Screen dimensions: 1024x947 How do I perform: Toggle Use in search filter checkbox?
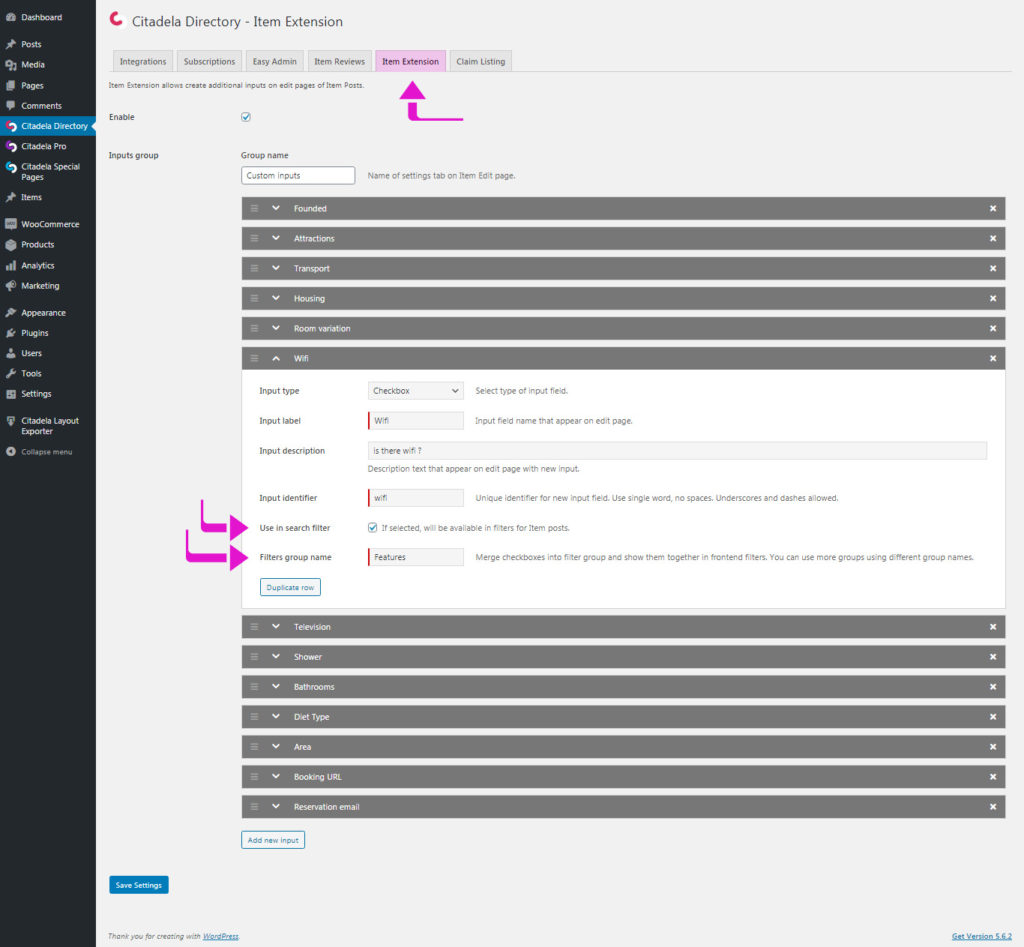point(372,528)
